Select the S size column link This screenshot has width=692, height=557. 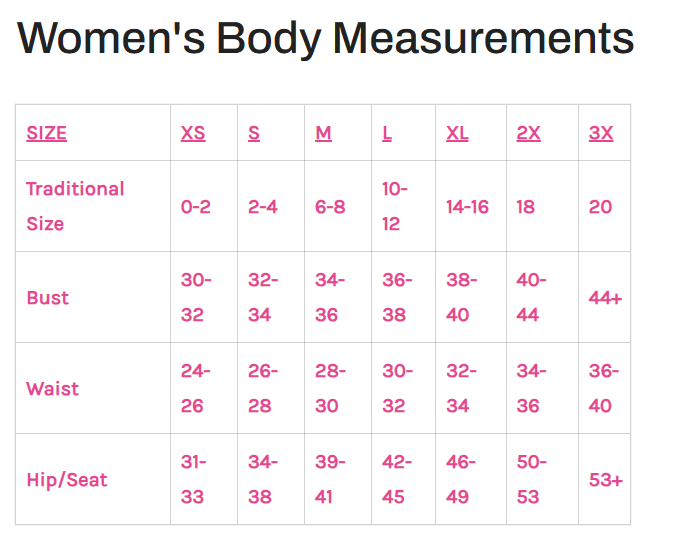point(254,133)
